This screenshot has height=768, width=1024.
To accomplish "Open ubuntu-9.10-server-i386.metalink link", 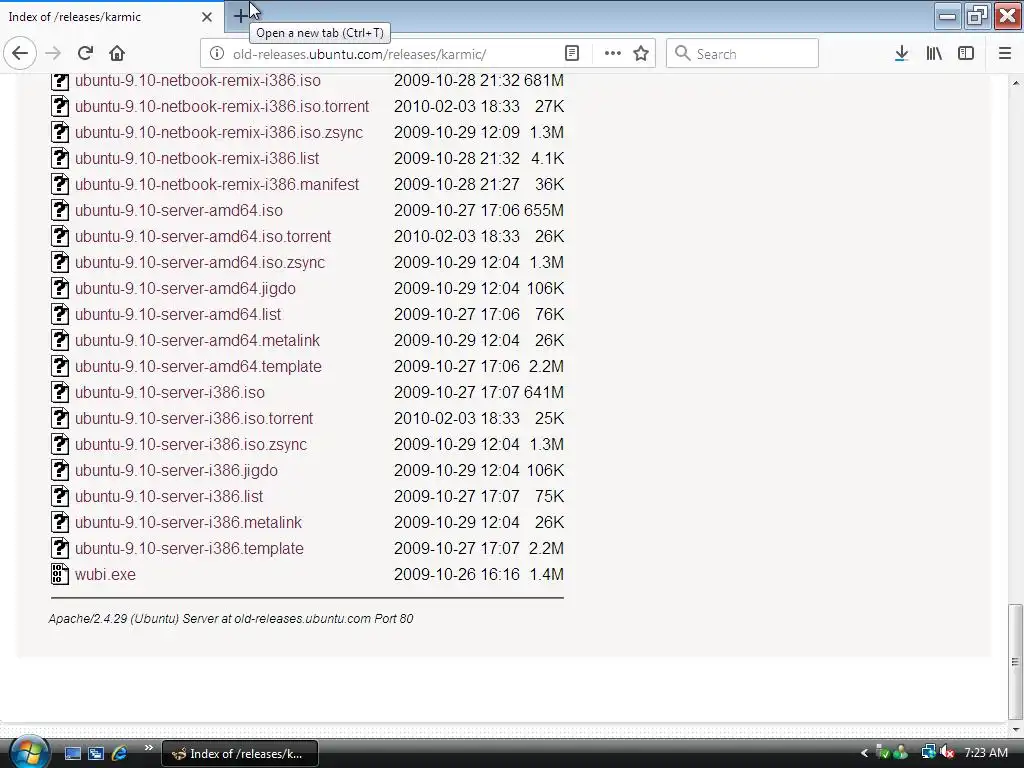I will [x=188, y=523].
